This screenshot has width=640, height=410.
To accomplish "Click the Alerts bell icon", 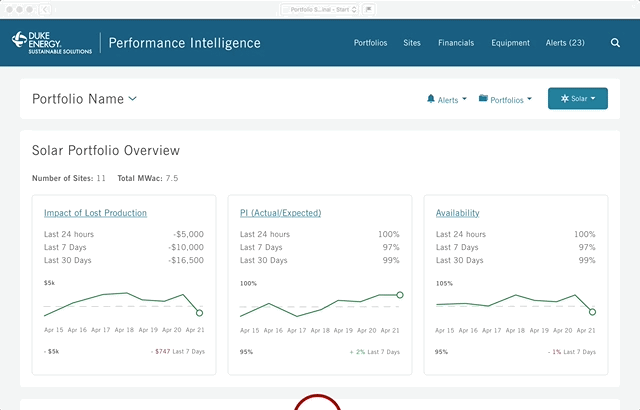I will [431, 99].
